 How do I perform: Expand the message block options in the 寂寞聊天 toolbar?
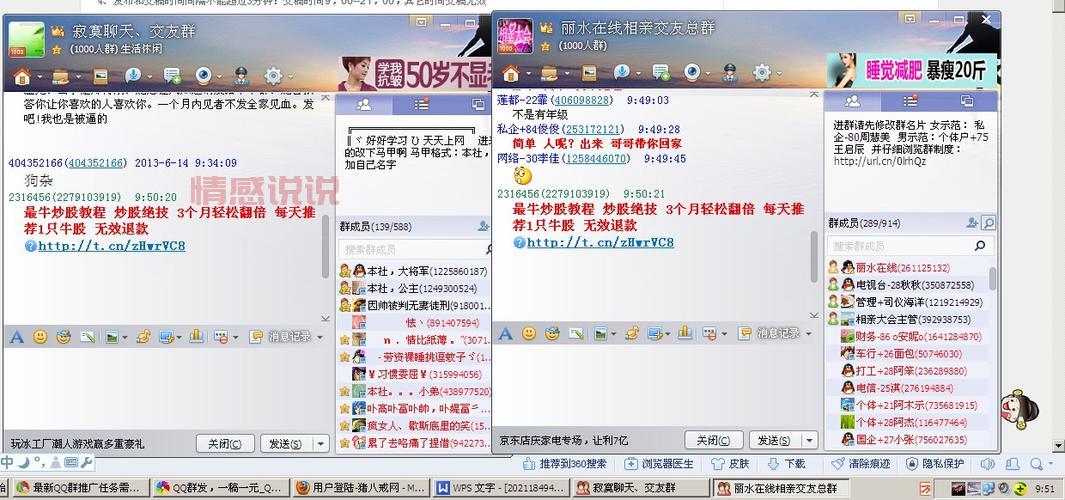236,337
